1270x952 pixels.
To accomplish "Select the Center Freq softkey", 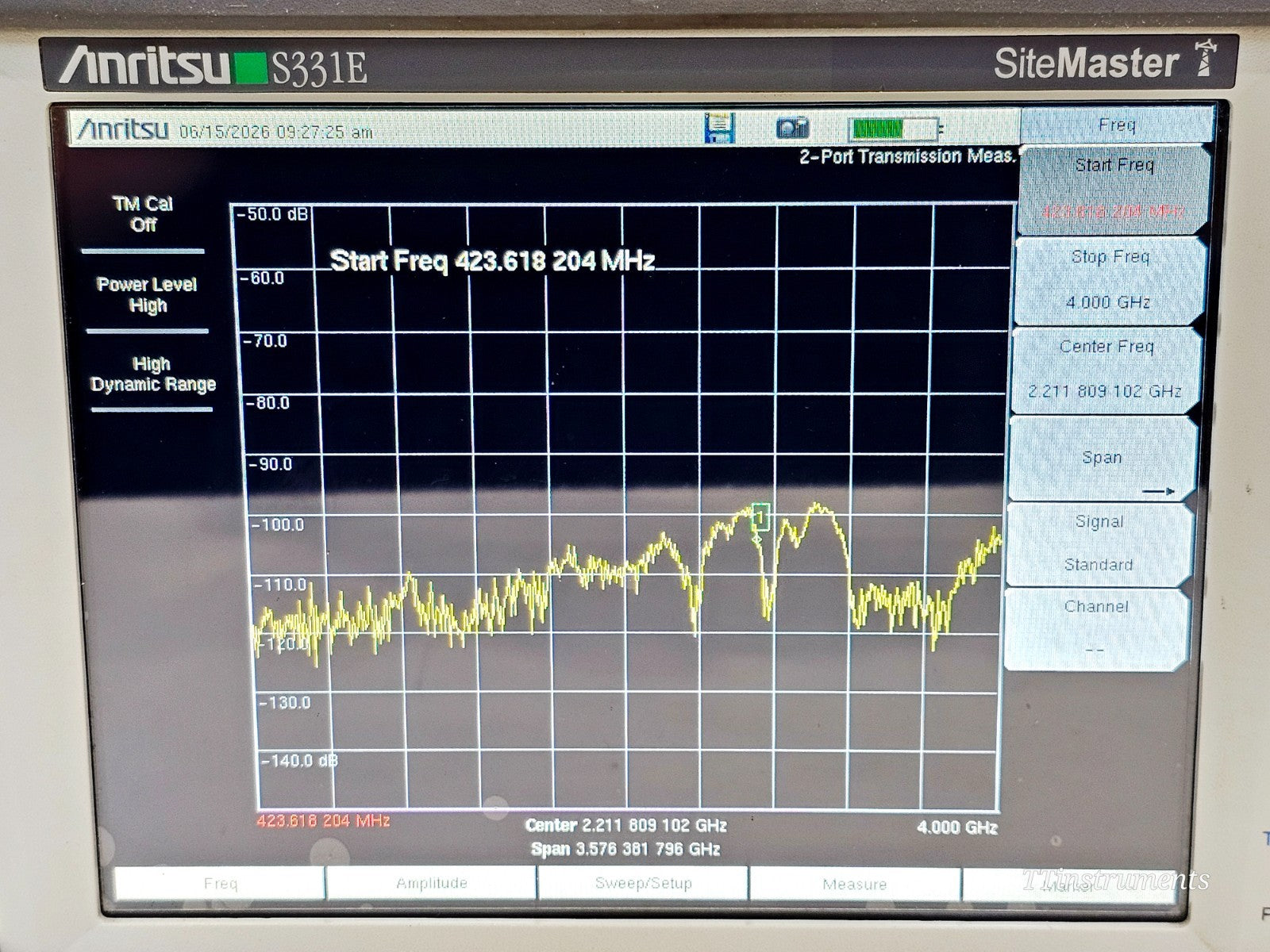I will (1105, 370).
